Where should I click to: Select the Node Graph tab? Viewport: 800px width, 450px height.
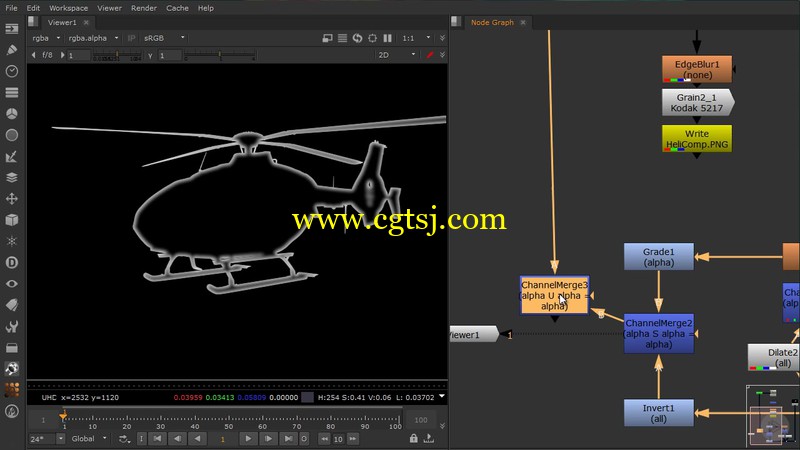[492, 22]
